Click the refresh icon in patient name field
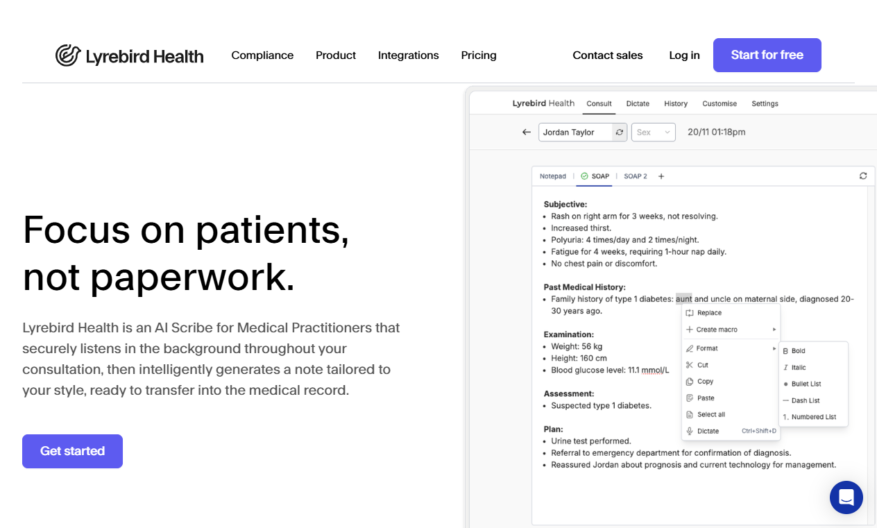This screenshot has width=877, height=528. point(619,132)
